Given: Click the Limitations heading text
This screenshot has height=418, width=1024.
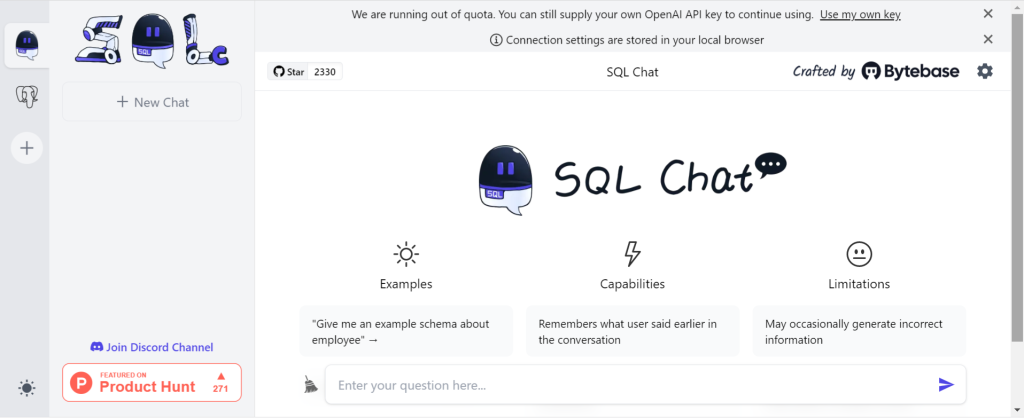Looking at the screenshot, I should tap(859, 284).
